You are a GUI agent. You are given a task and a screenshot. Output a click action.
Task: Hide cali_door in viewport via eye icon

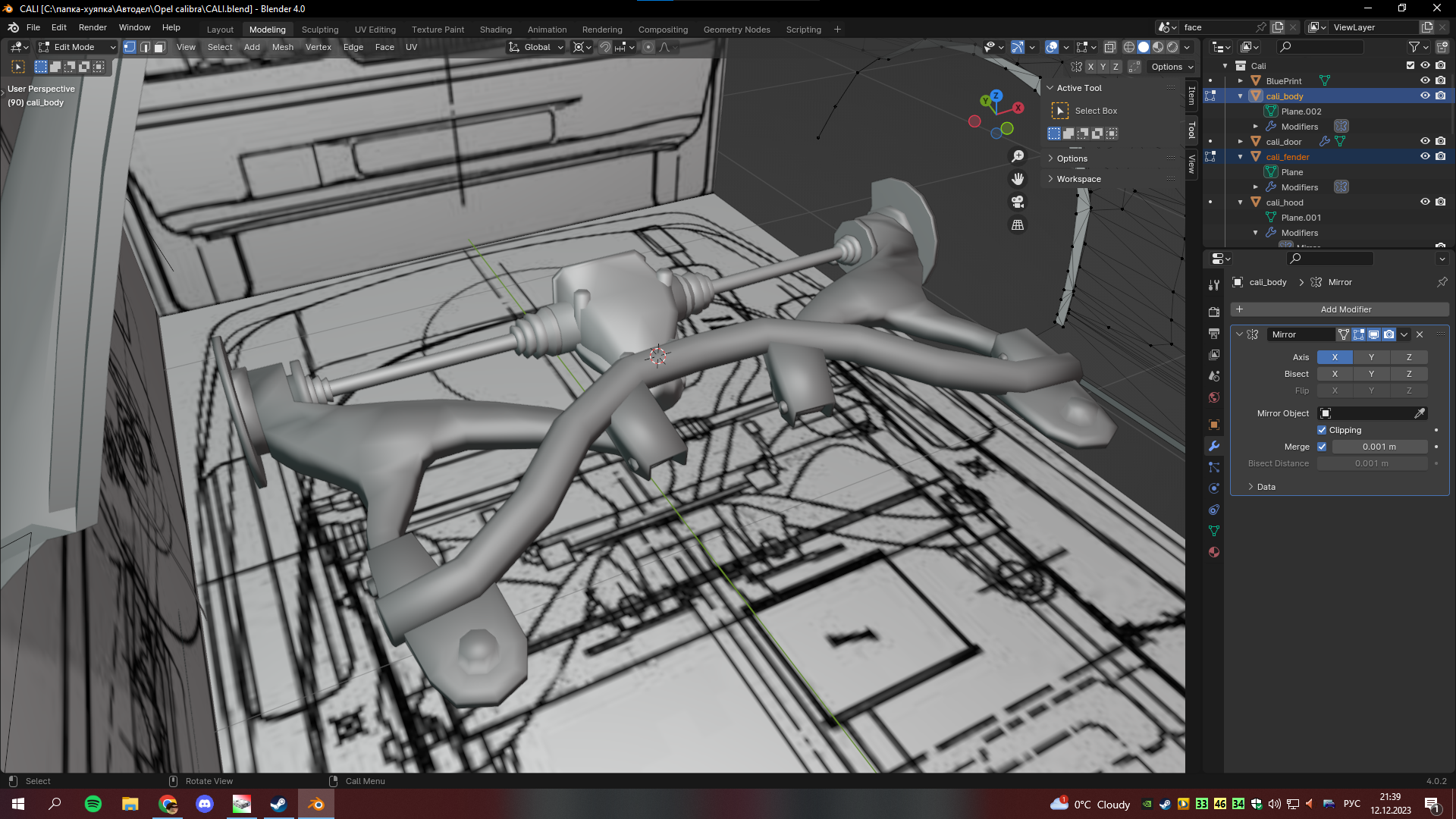[1425, 141]
